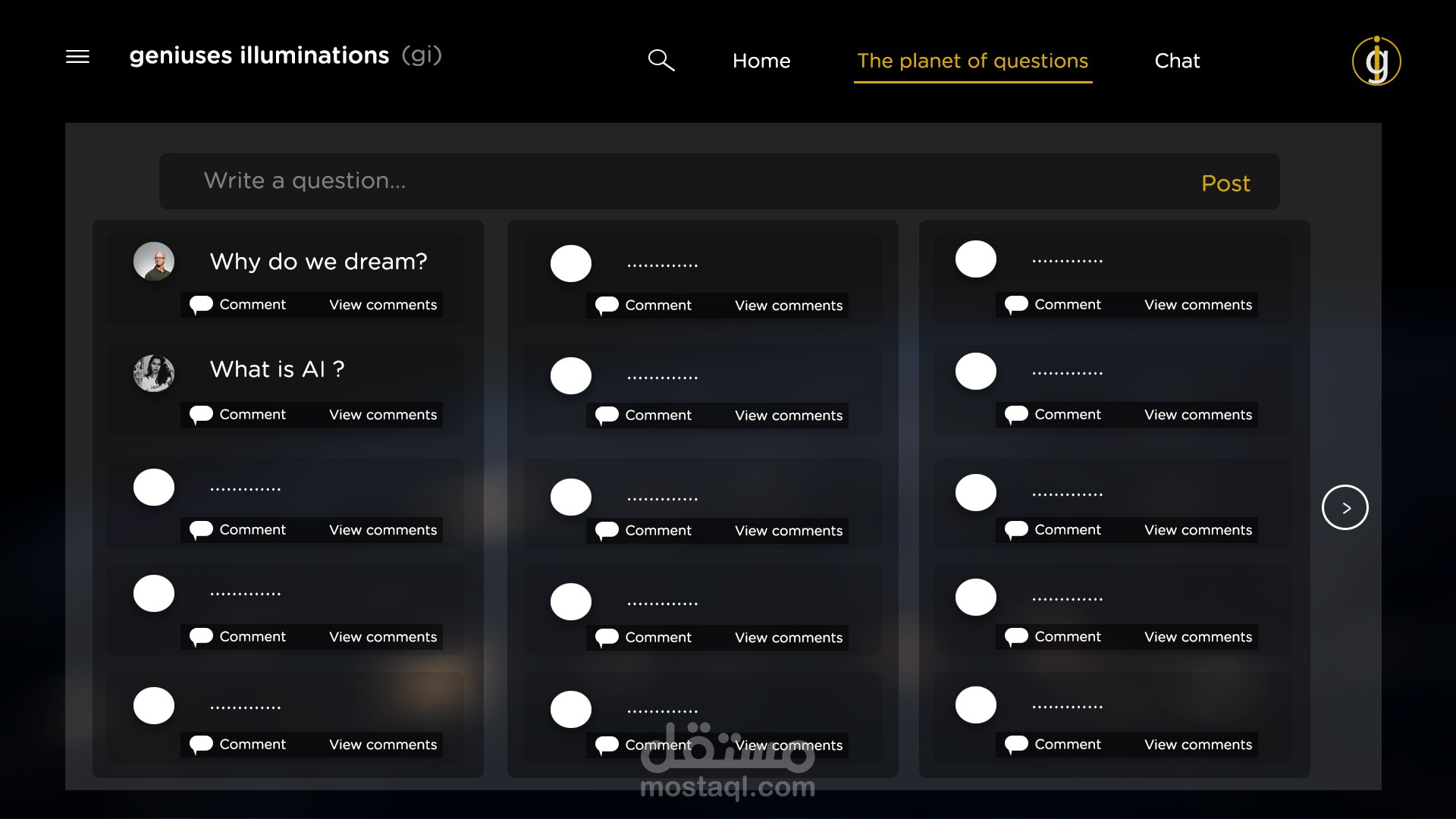Click 'geniuses illuminations (gi)' site title
The image size is (1456, 819).
(x=285, y=55)
